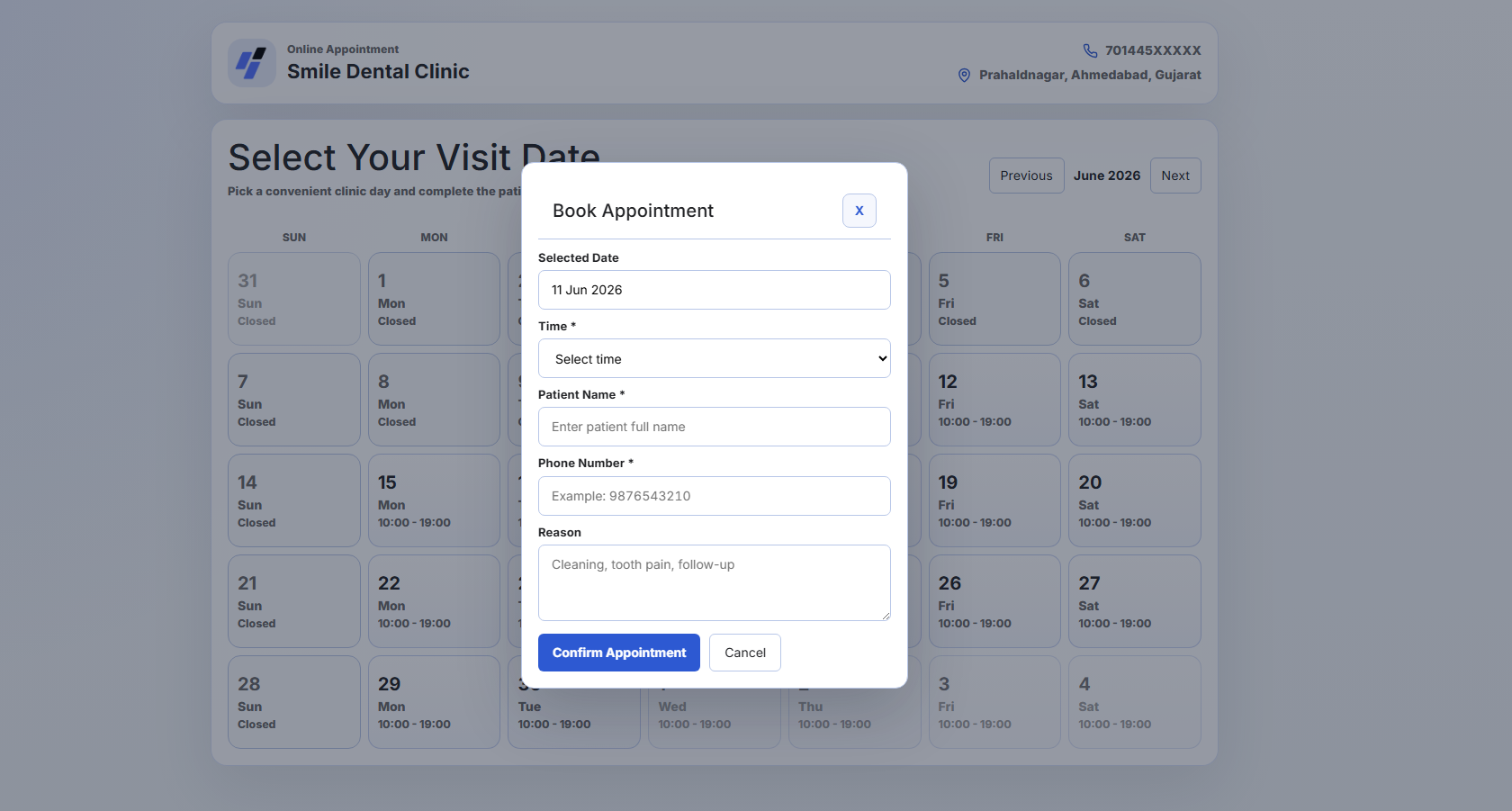Click the 6 Sat closed date card

pyautogui.click(x=1135, y=299)
